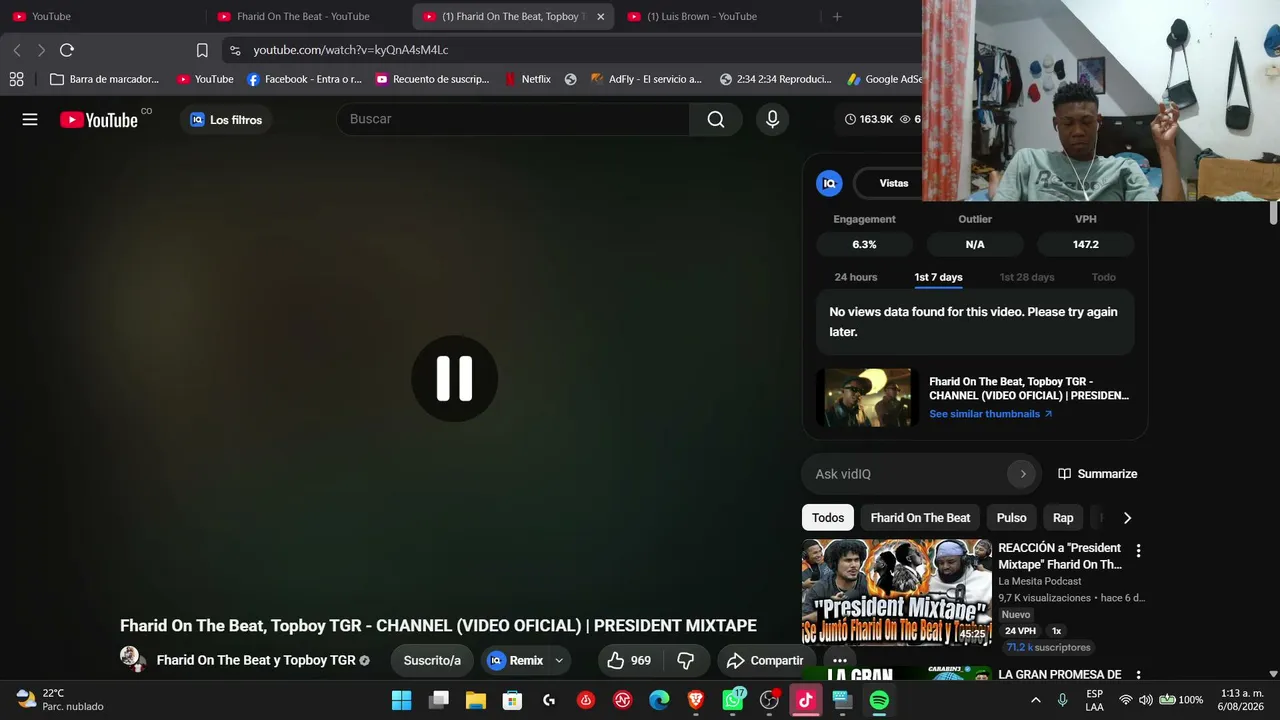
Task: Open Fharid On The Beat channel avatar
Action: pos(131,658)
